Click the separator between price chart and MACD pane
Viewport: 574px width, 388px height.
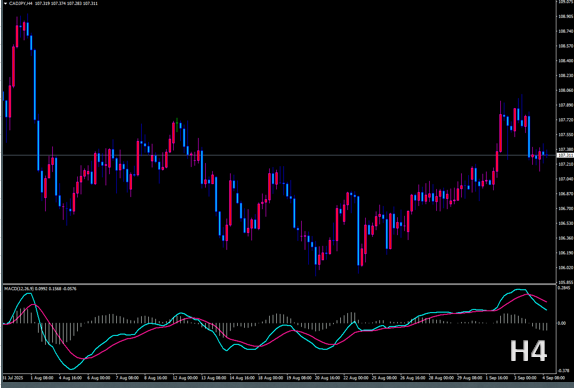pos(280,284)
